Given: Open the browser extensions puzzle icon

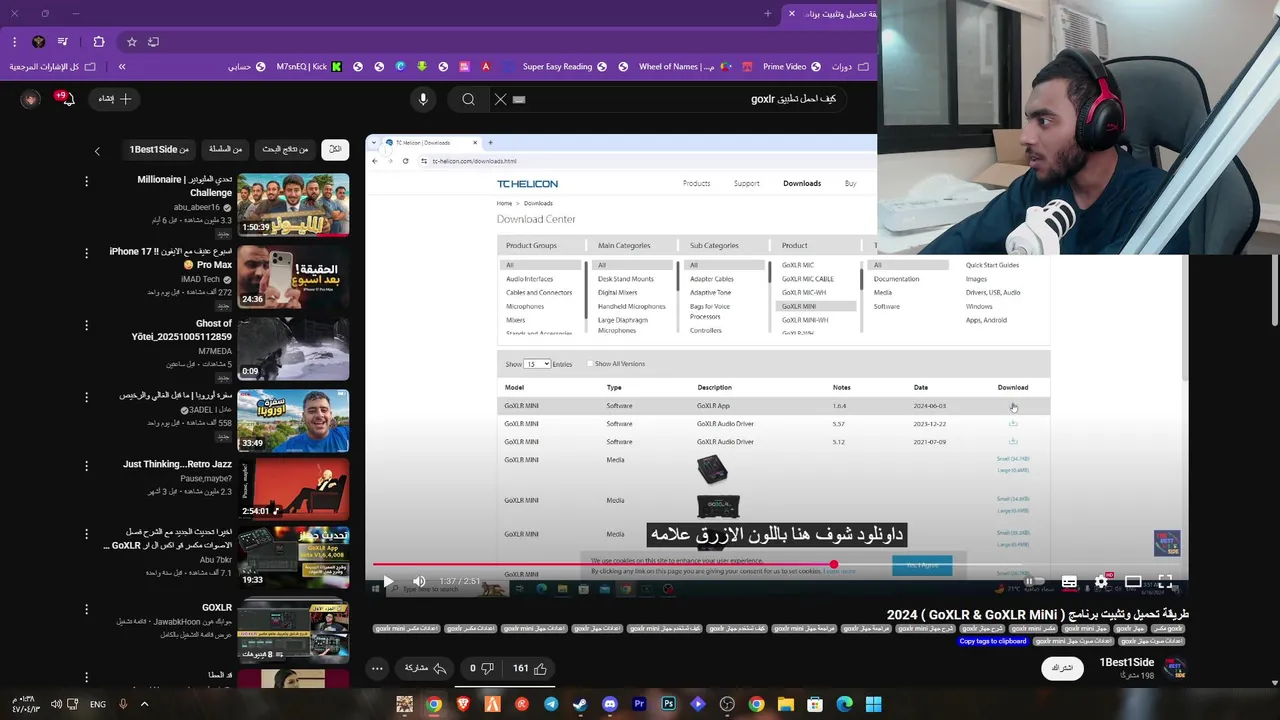Looking at the screenshot, I should 98,42.
